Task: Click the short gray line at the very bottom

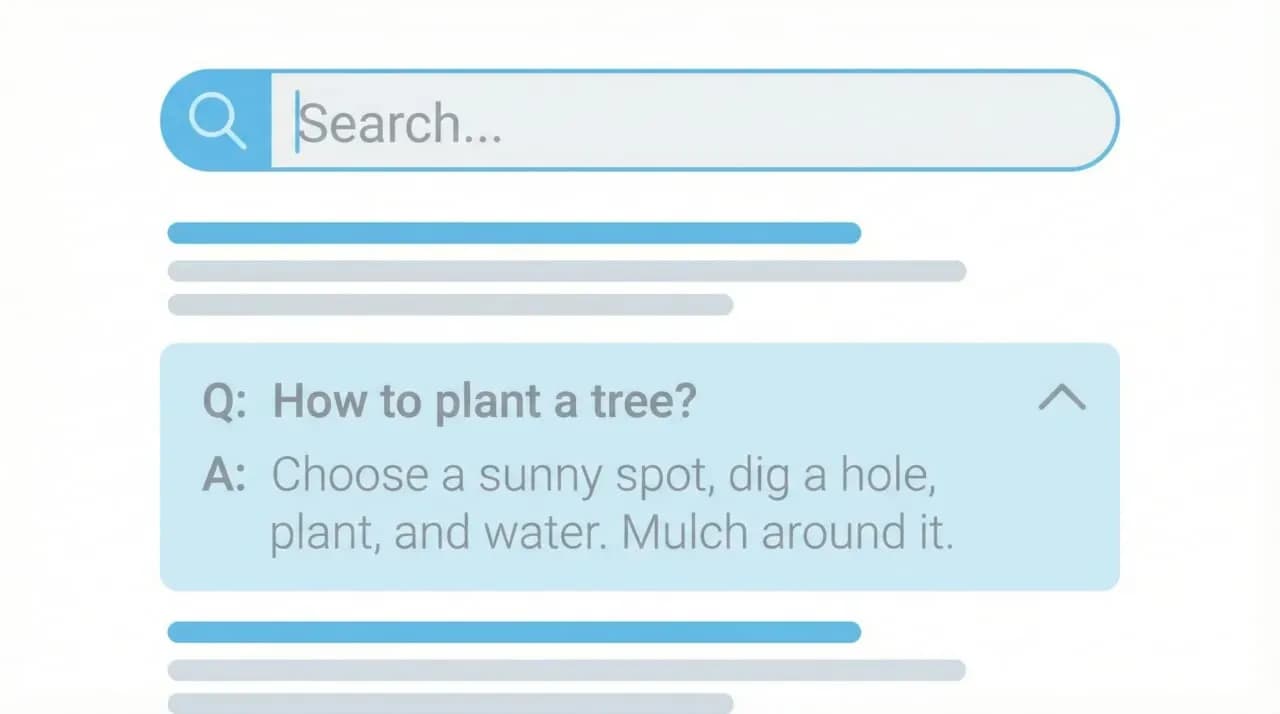Action: click(x=450, y=703)
